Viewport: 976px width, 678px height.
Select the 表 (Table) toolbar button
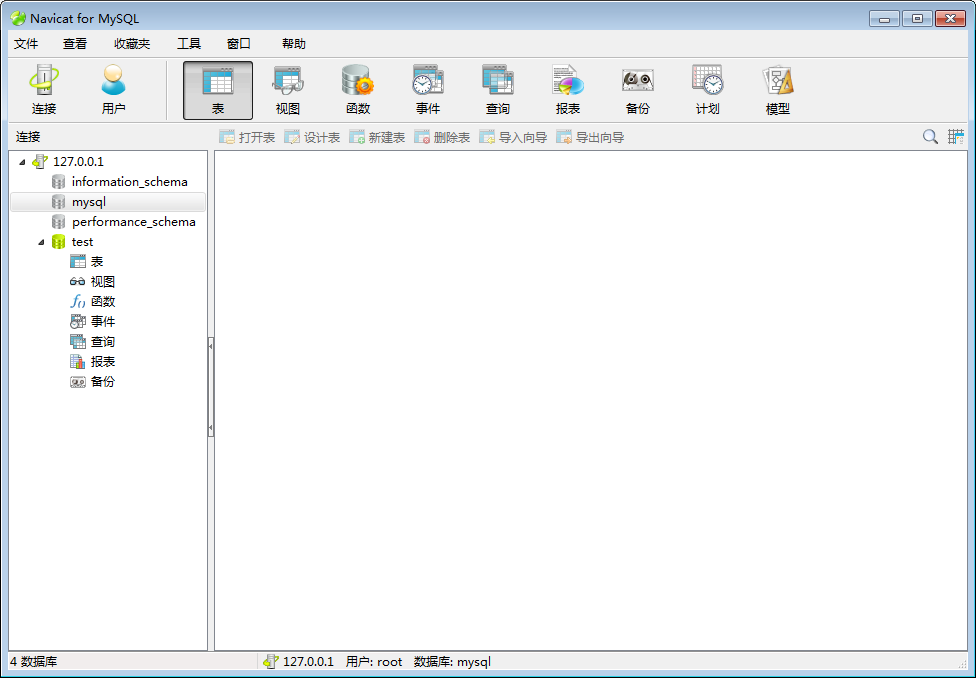[x=218, y=90]
